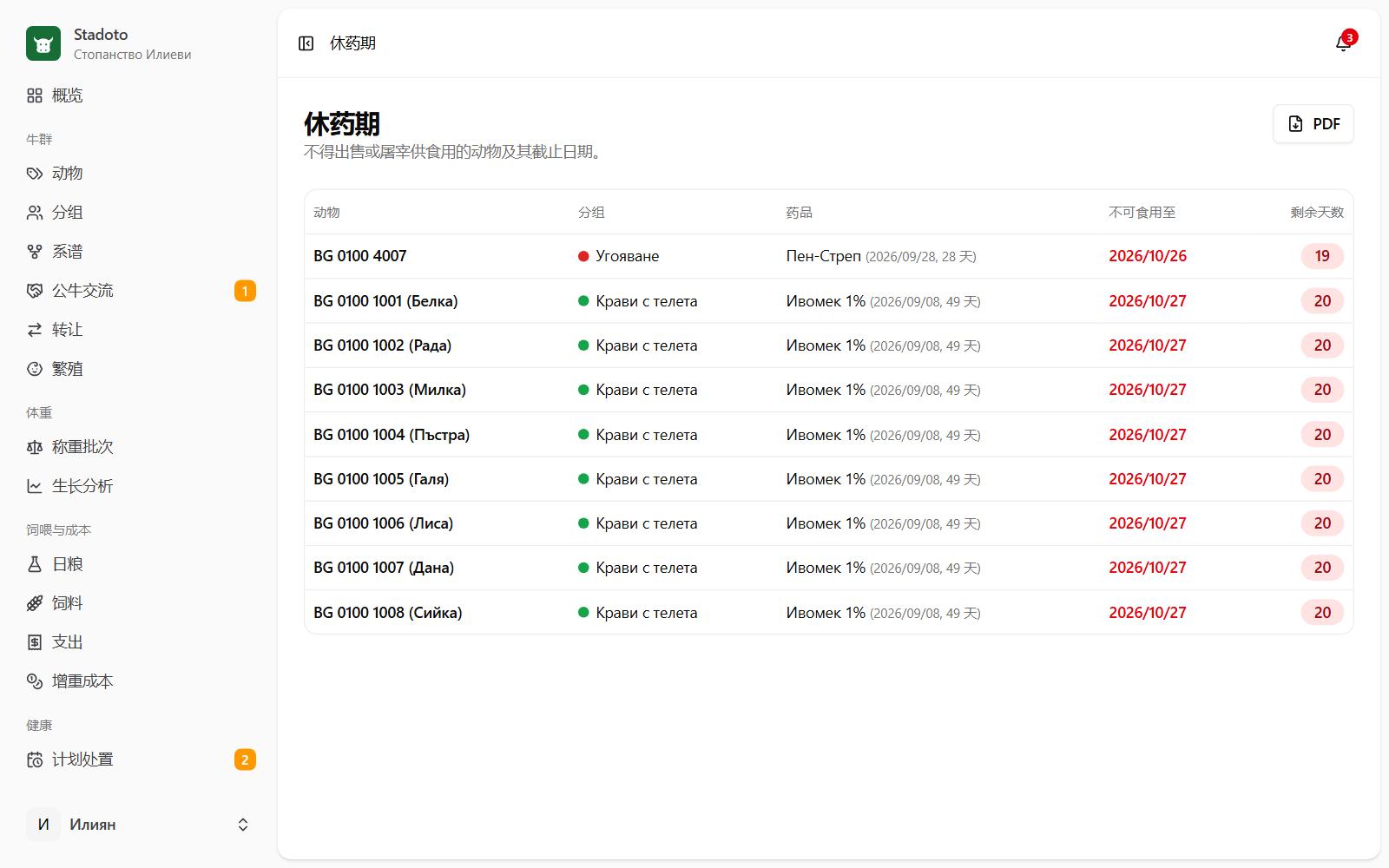Click the 日粮 flask icon

coord(35,564)
